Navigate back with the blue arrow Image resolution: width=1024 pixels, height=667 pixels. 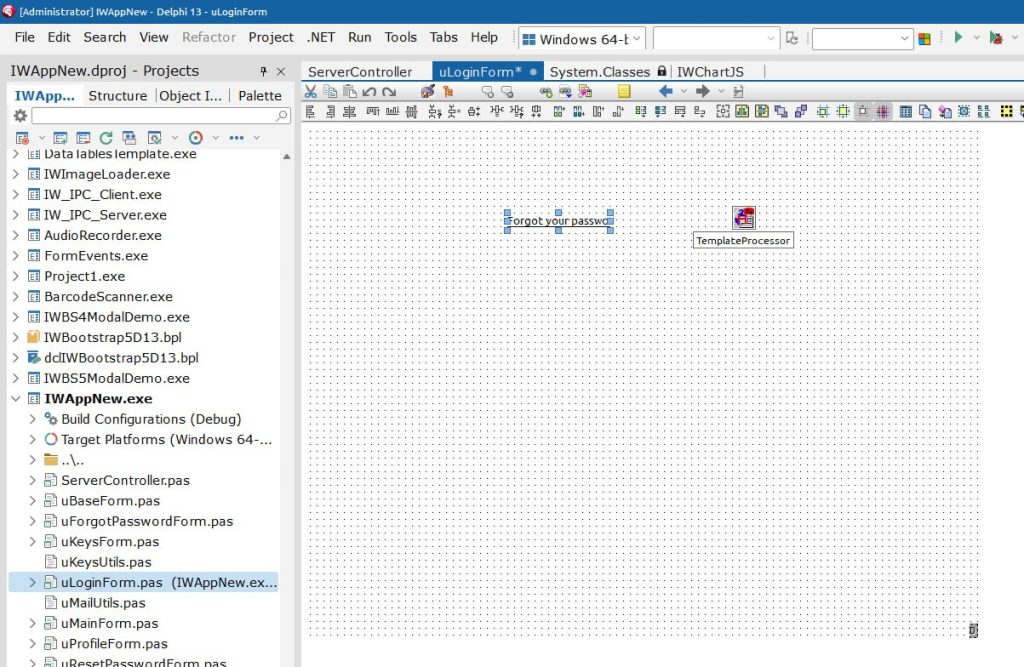pos(665,91)
